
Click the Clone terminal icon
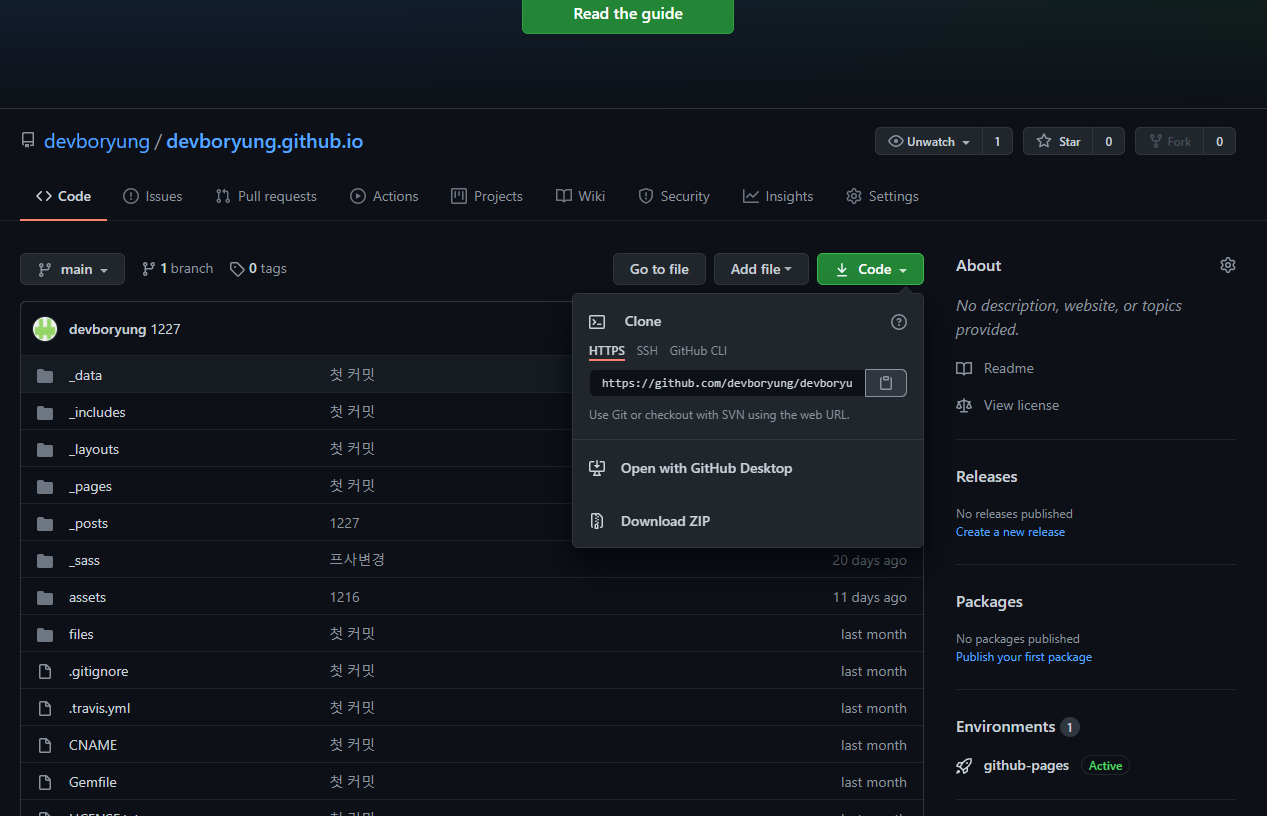click(x=597, y=322)
